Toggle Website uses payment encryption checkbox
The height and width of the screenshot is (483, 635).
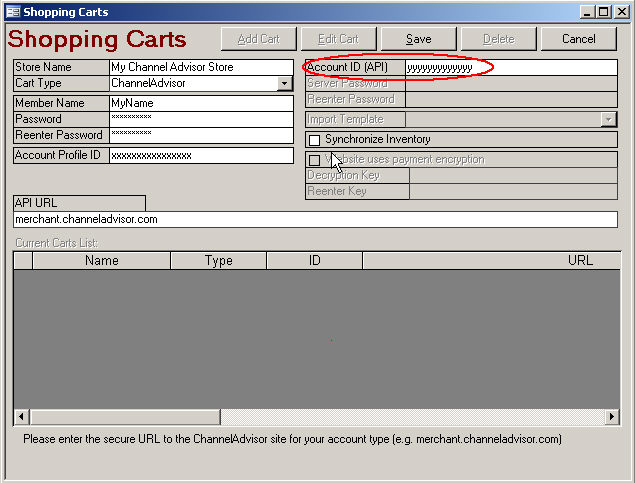tap(314, 160)
